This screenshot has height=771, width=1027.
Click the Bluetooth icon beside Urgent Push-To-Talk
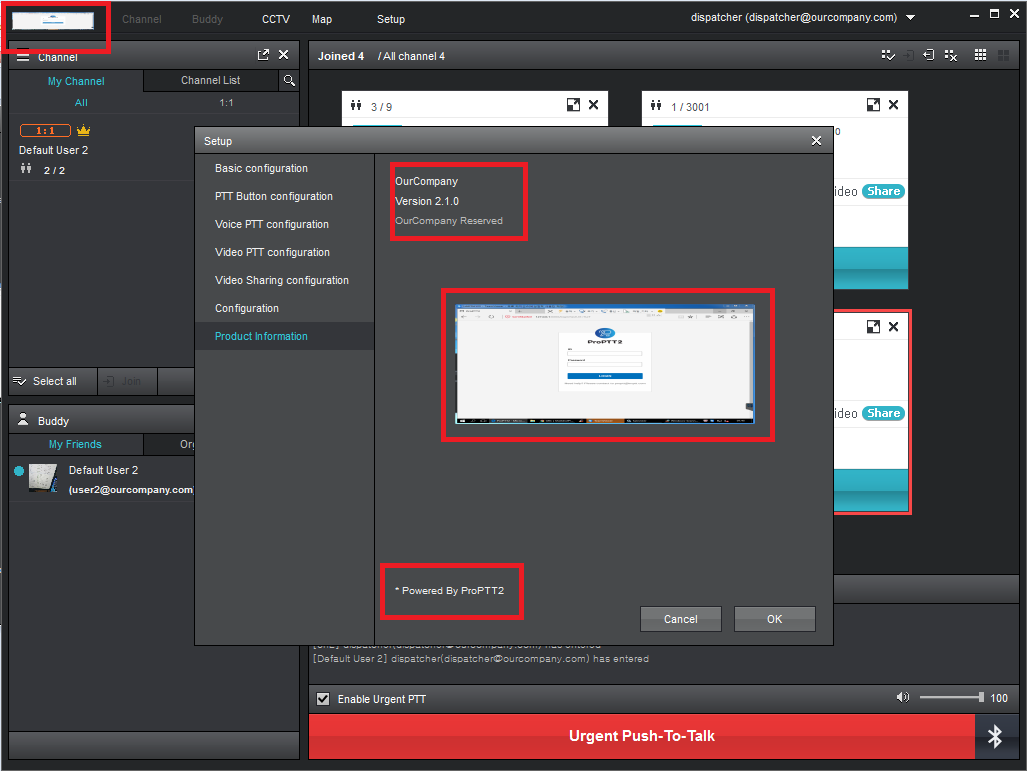click(994, 737)
